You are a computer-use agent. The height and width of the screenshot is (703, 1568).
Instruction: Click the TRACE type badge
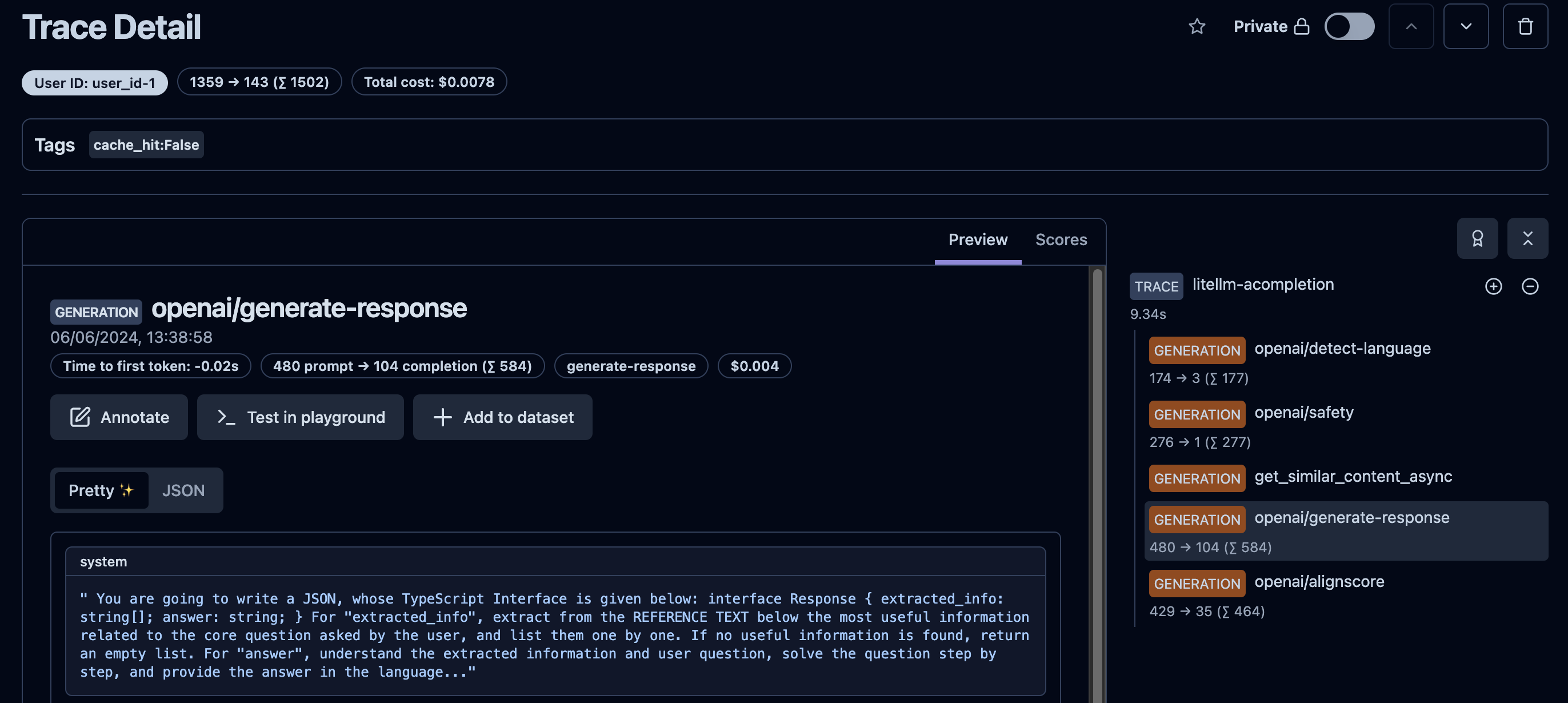[1156, 286]
